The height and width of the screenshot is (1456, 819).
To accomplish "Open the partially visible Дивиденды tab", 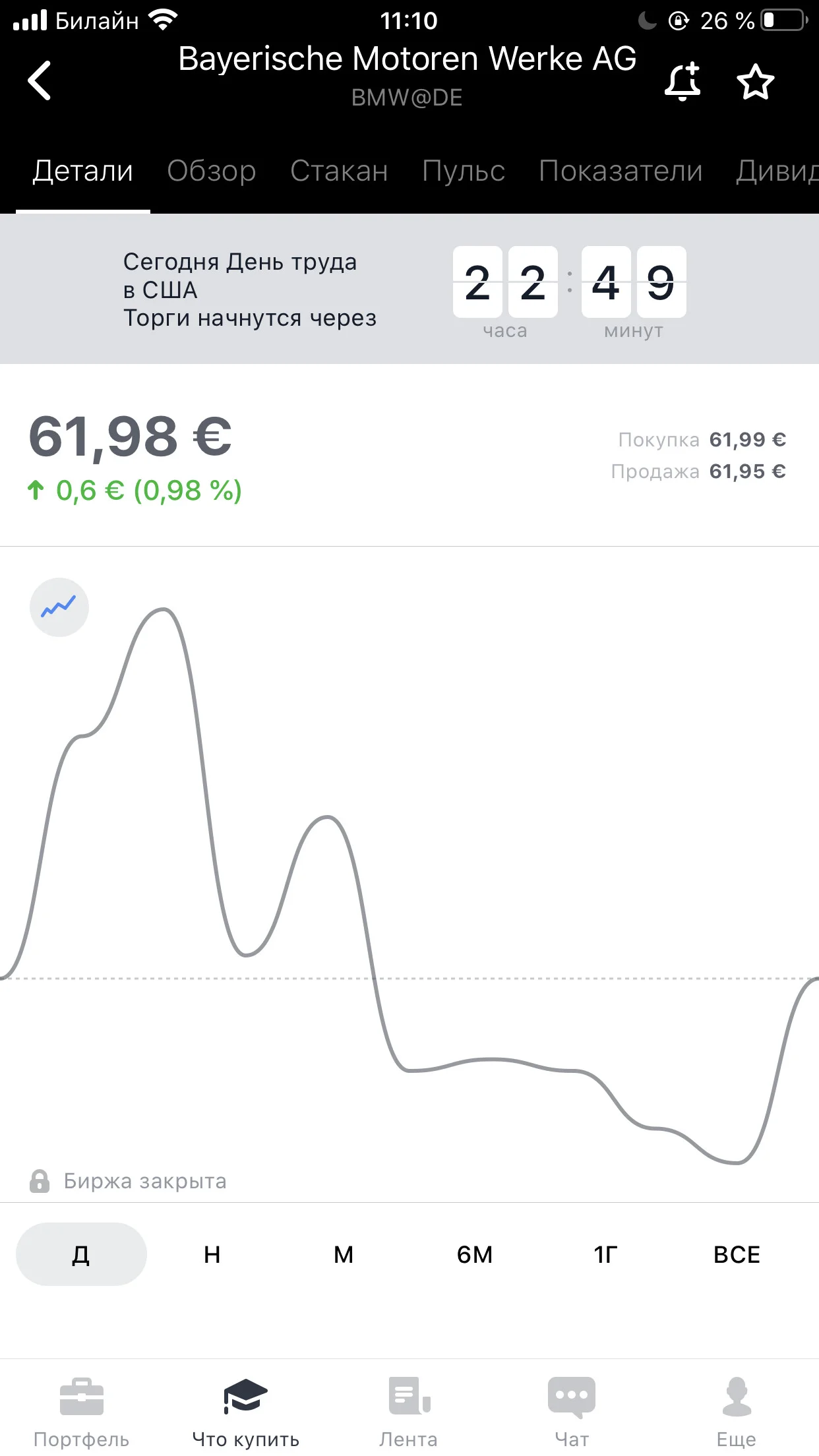I will [777, 171].
